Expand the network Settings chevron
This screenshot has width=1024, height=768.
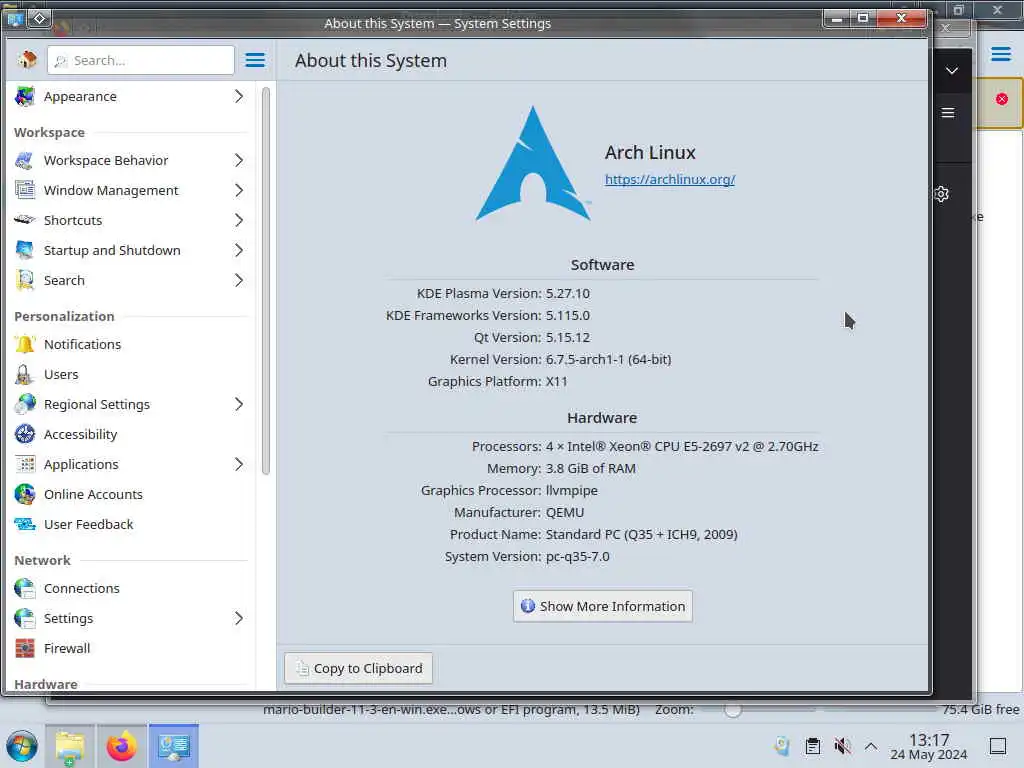pyautogui.click(x=239, y=618)
